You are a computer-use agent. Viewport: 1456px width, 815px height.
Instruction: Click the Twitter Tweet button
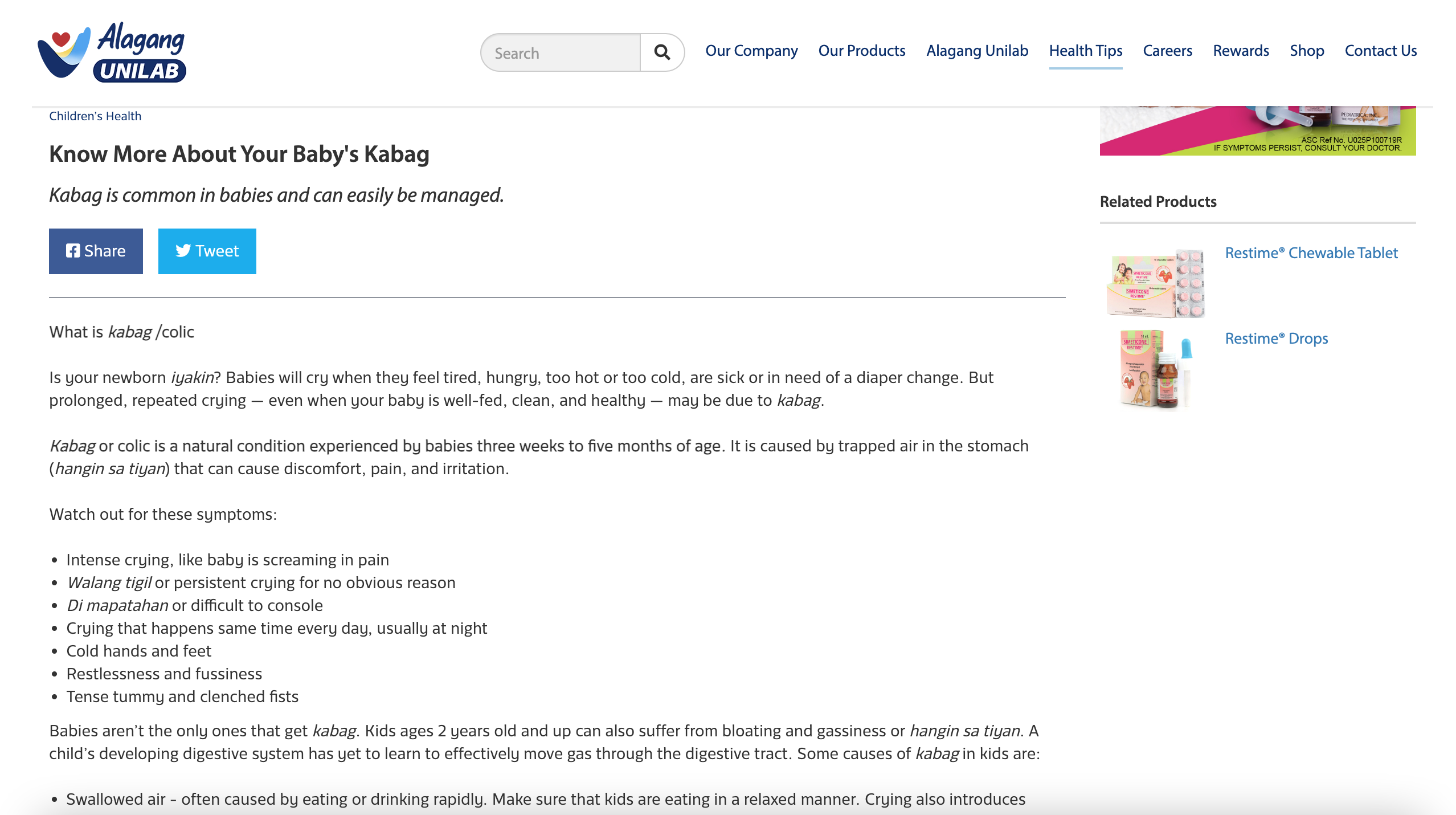pyautogui.click(x=207, y=251)
